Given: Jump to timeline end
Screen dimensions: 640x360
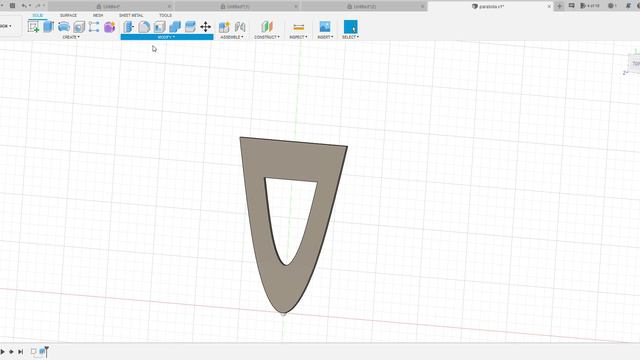Looking at the screenshot, I should click(20, 351).
